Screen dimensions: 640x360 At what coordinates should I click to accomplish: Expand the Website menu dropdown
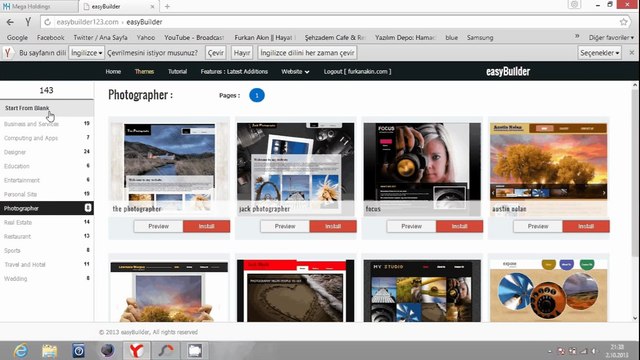[x=295, y=71]
